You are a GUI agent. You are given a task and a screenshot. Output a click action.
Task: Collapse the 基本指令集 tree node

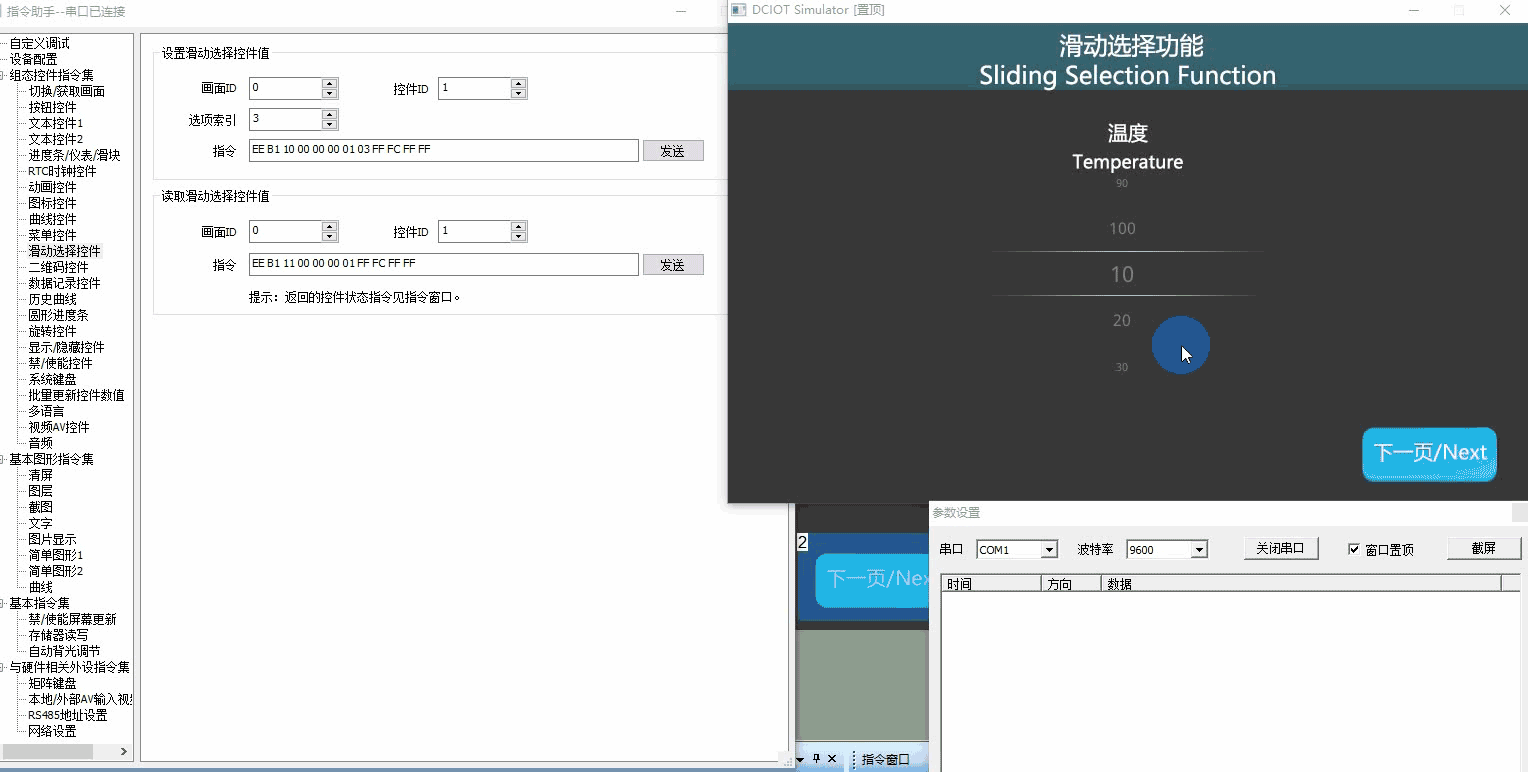click(3, 603)
